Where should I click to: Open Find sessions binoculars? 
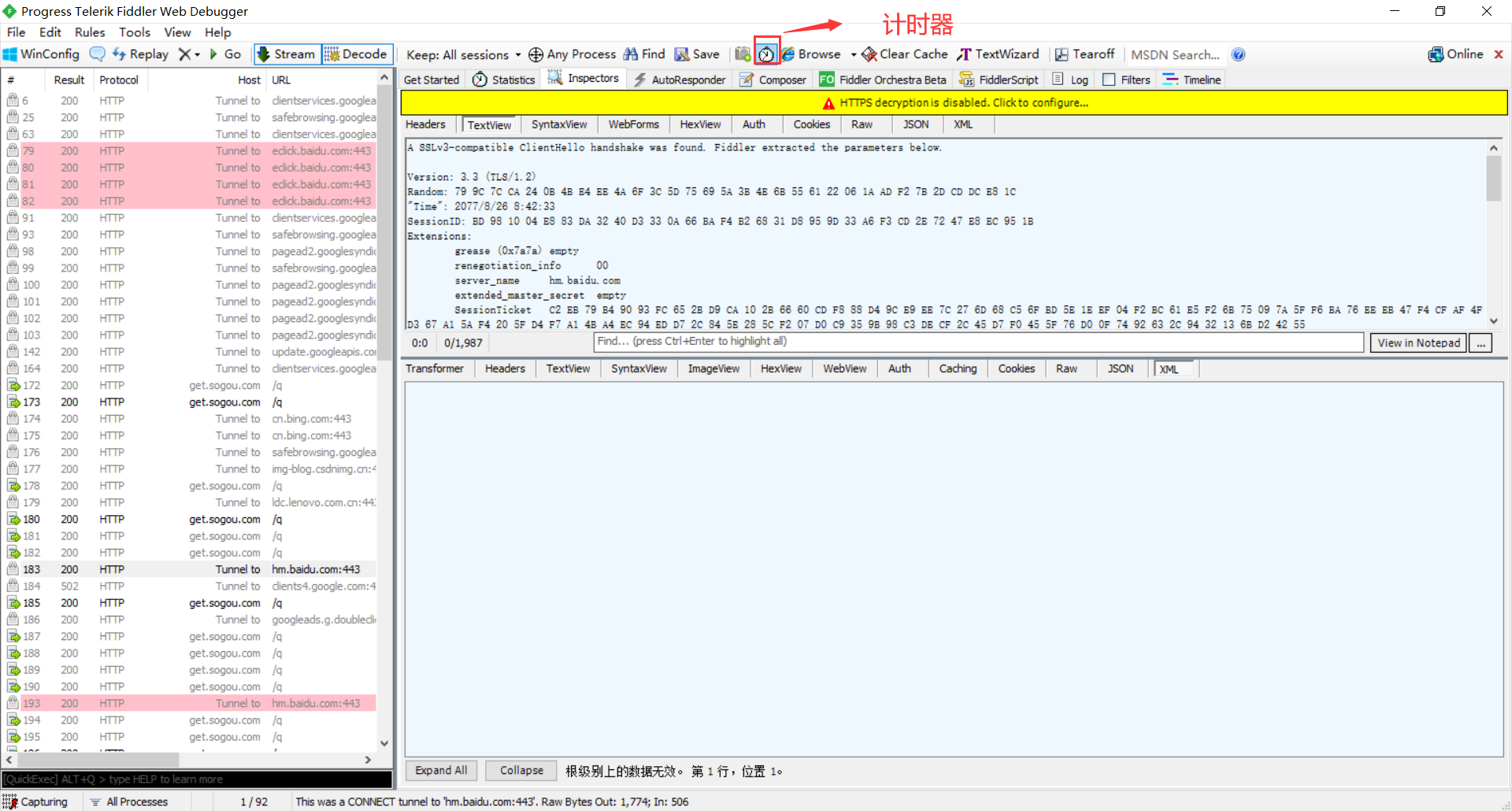(x=644, y=54)
